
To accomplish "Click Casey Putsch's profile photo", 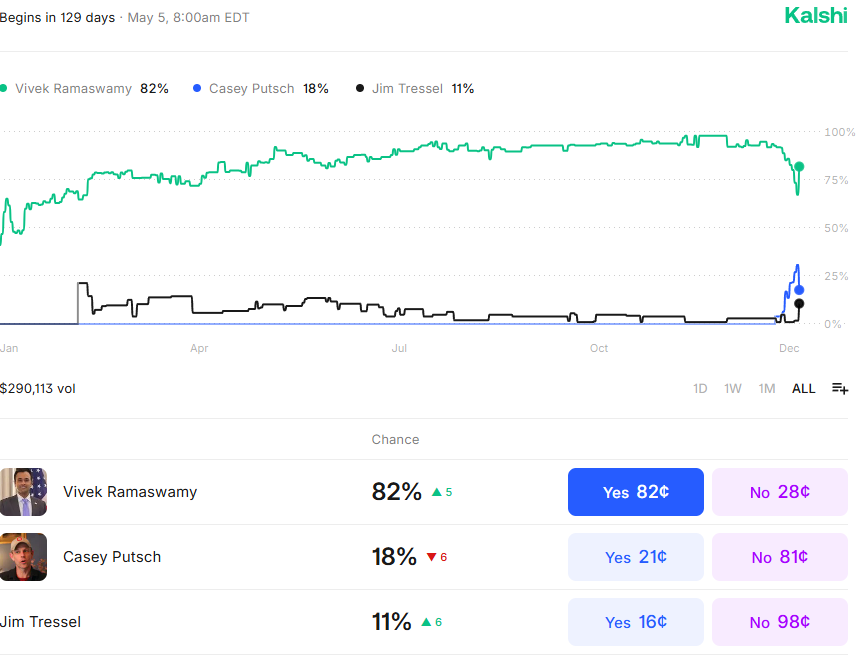I will (24, 557).
